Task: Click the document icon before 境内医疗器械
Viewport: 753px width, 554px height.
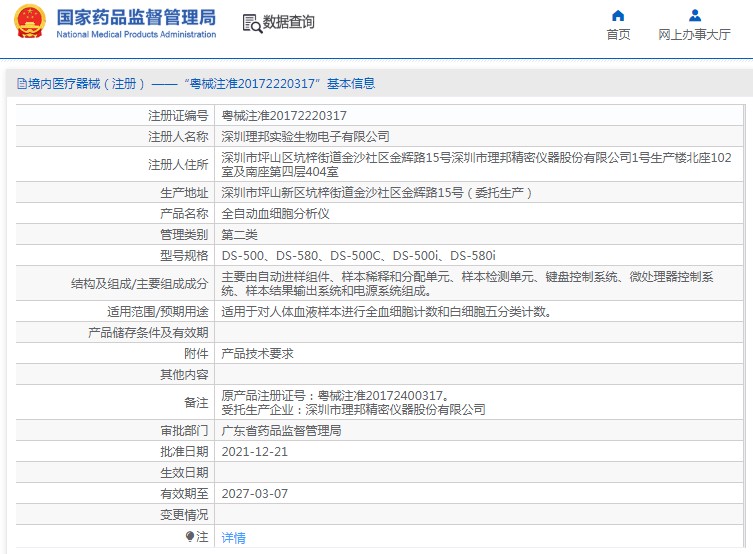Action: [x=22, y=84]
